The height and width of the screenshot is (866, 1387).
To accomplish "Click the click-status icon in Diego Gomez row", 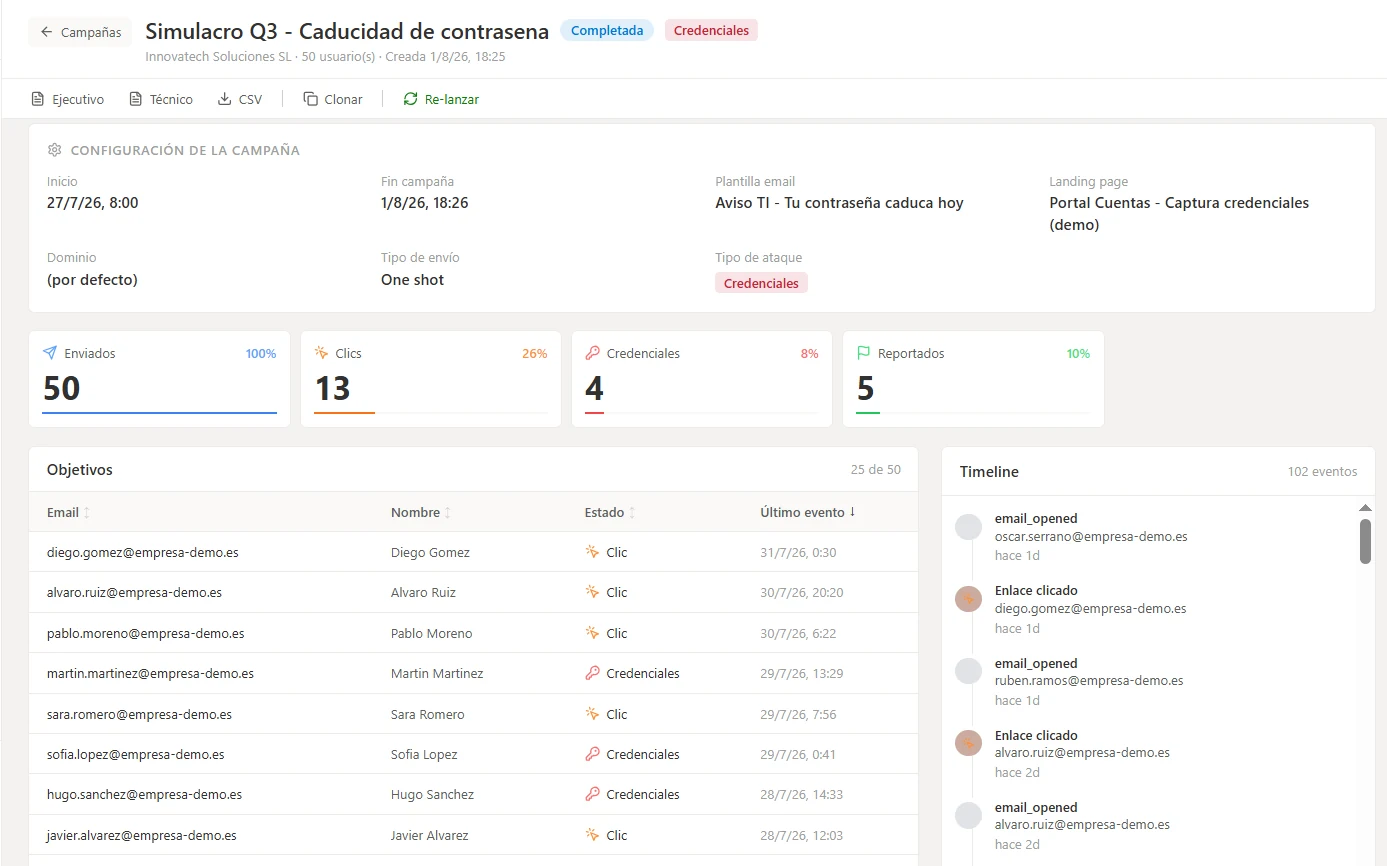I will (592, 552).
